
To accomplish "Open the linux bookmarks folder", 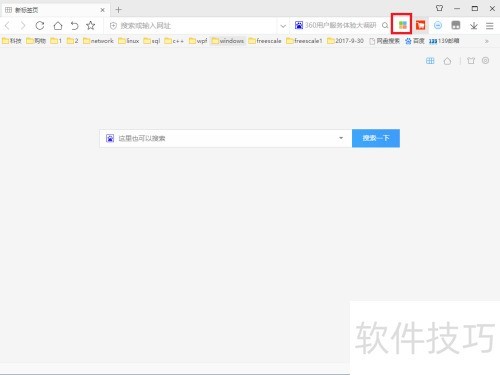I will pos(129,41).
